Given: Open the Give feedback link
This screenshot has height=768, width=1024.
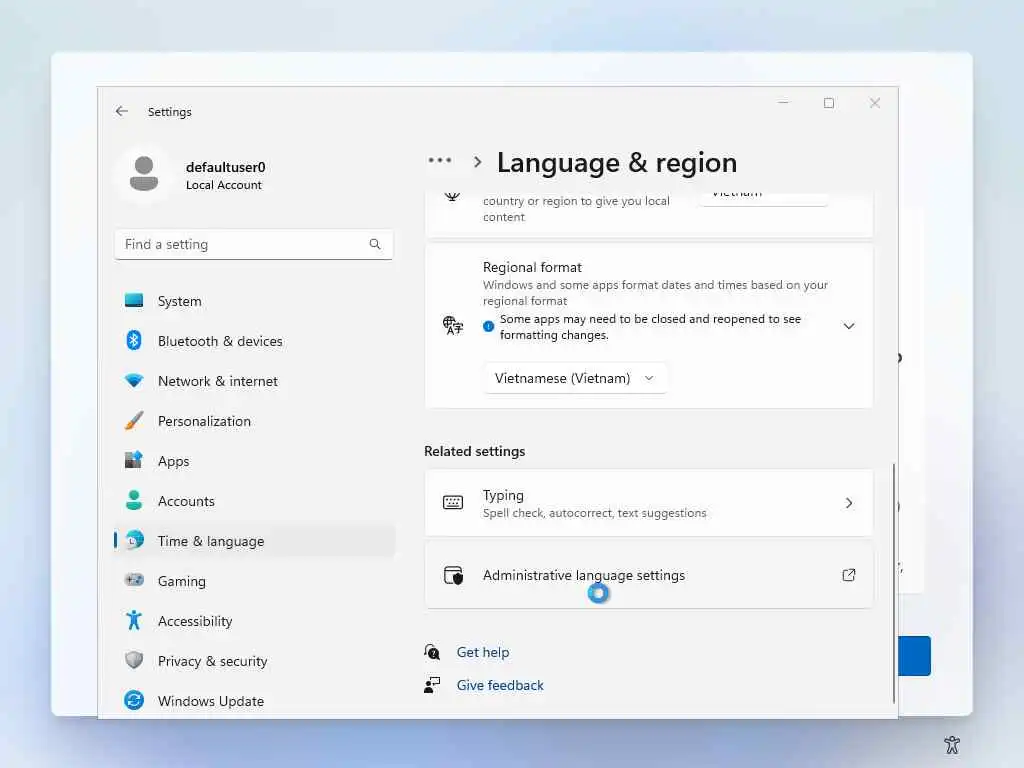Looking at the screenshot, I should 500,685.
